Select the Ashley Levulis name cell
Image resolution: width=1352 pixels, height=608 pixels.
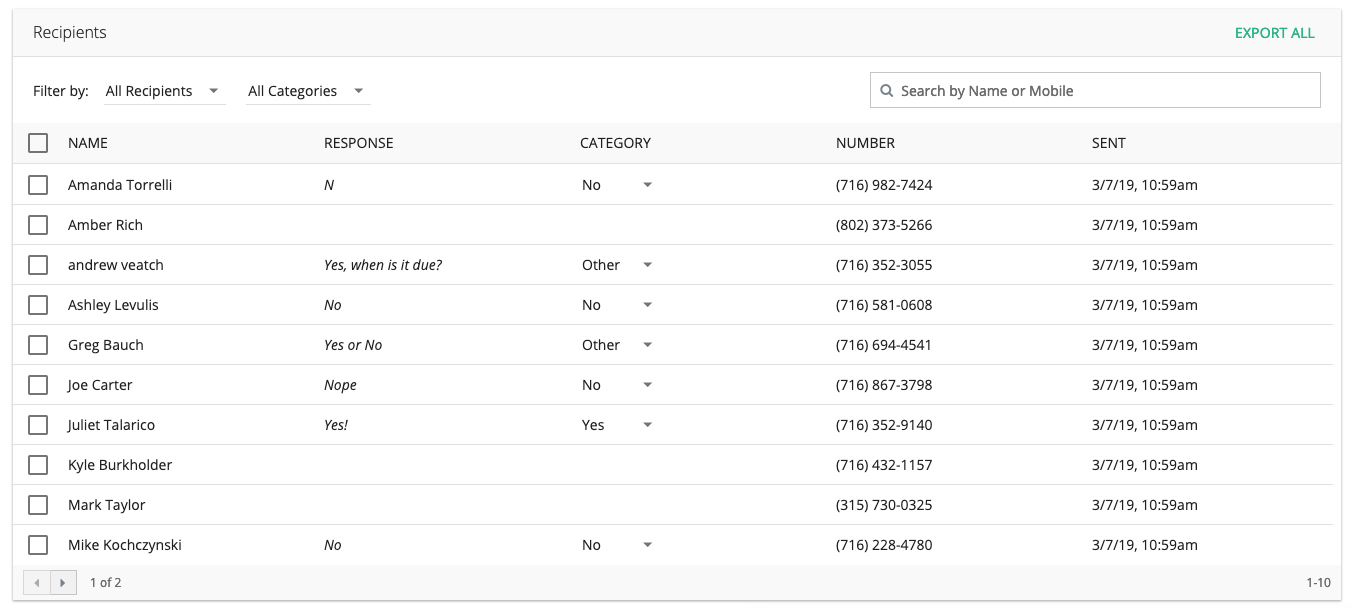click(x=113, y=305)
